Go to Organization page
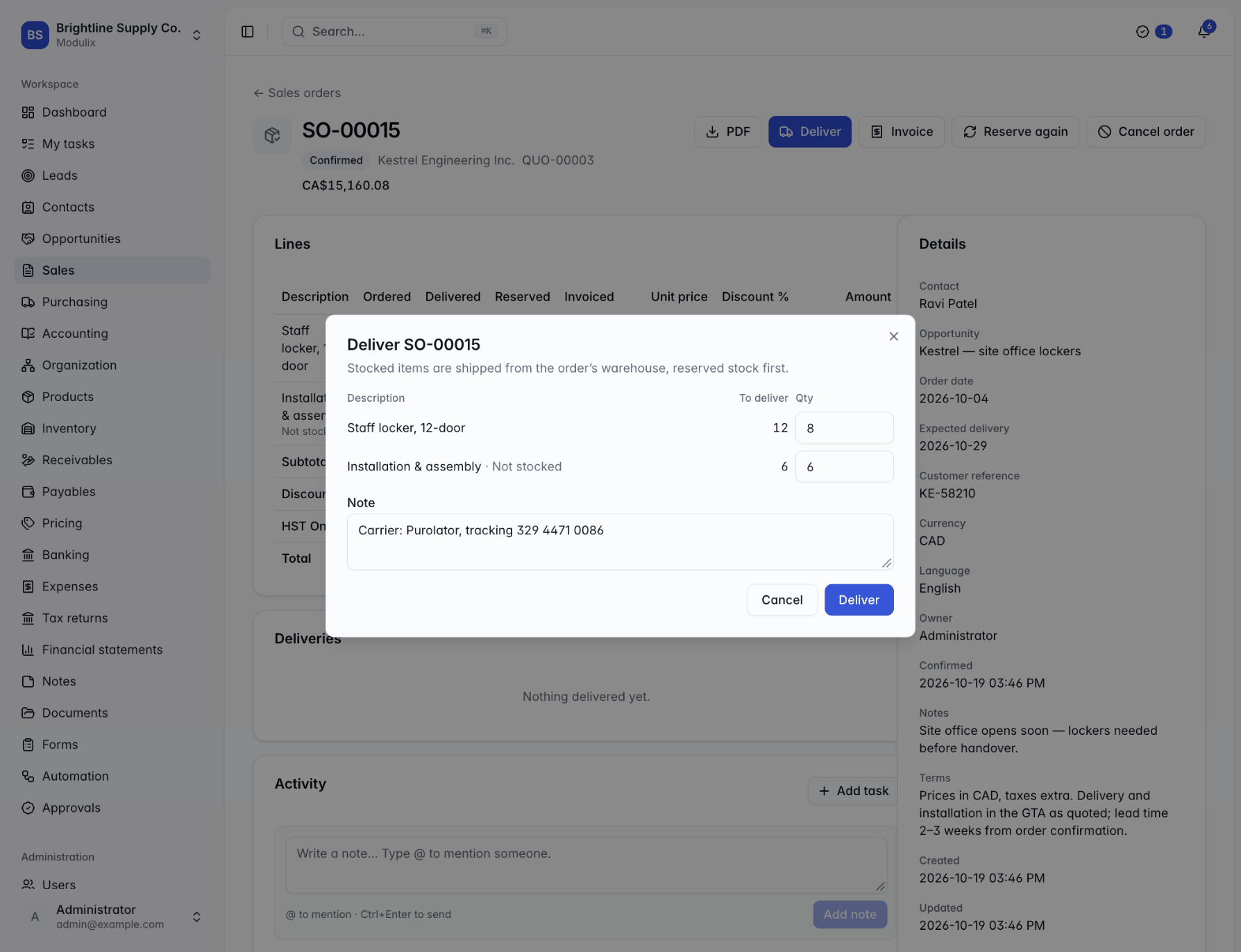The height and width of the screenshot is (952, 1241). pyautogui.click(x=112, y=365)
